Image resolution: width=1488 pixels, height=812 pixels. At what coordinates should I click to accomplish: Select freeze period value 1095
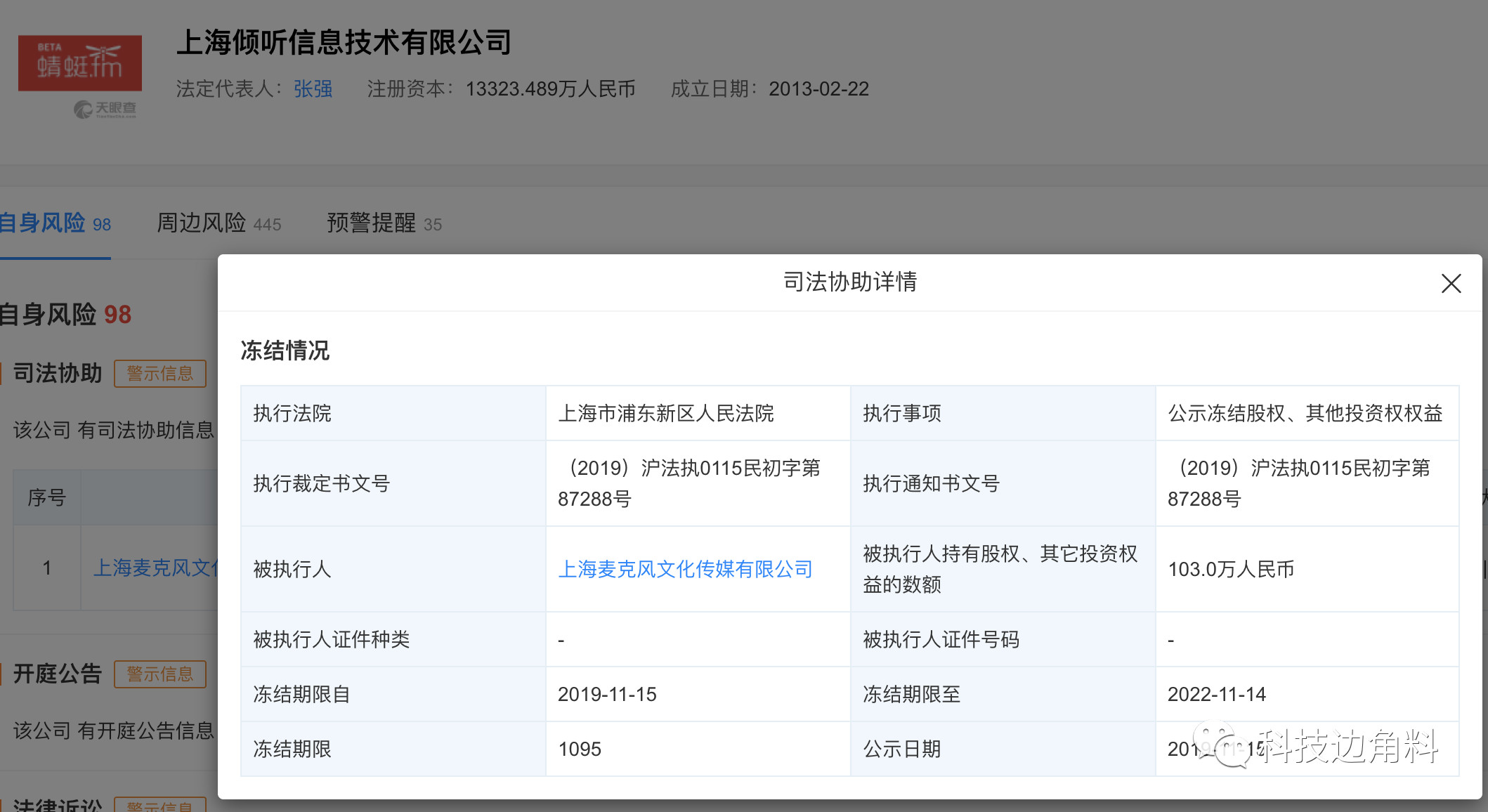point(580,749)
